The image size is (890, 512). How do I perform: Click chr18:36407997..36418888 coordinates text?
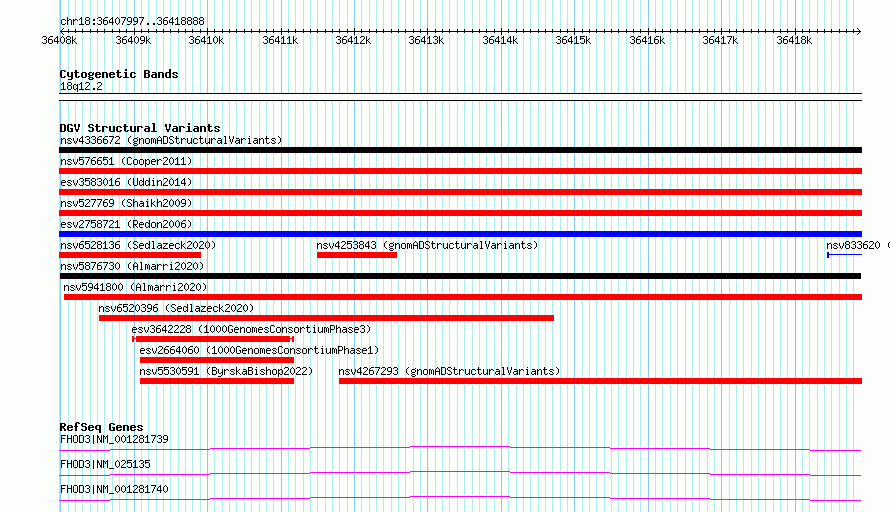[132, 21]
